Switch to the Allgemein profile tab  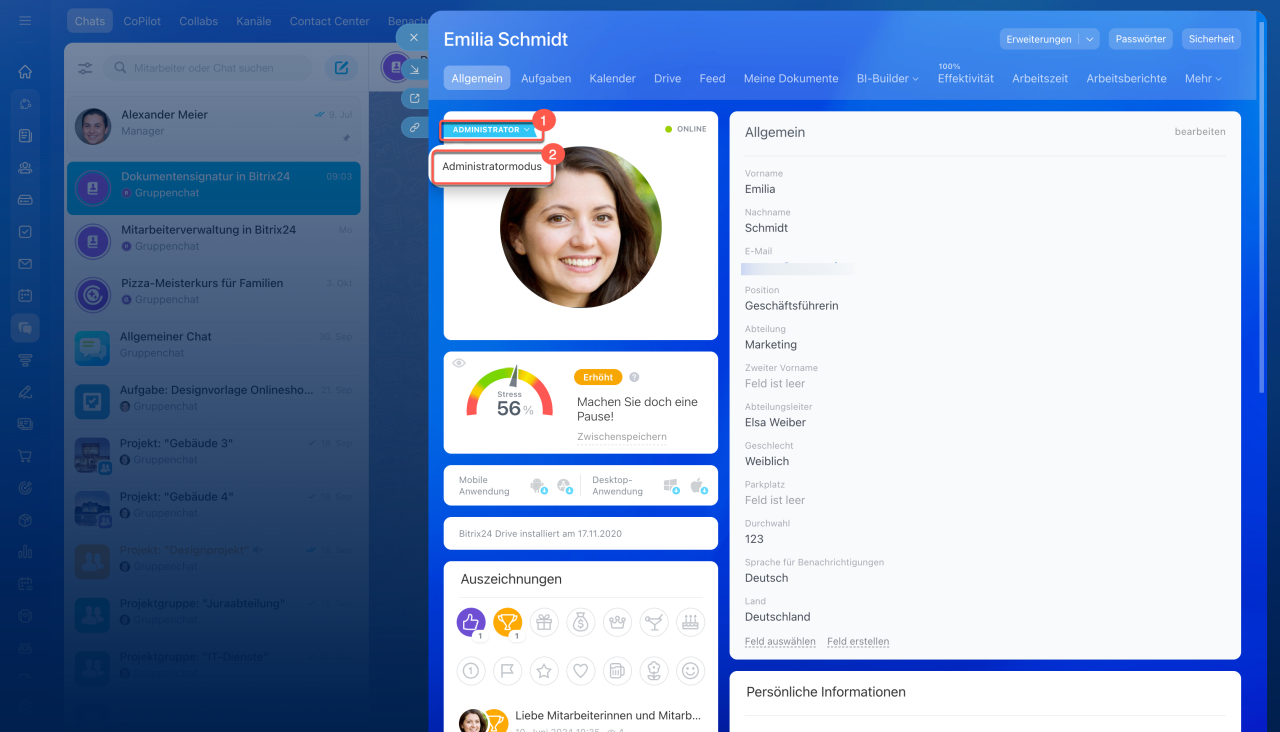pos(477,78)
